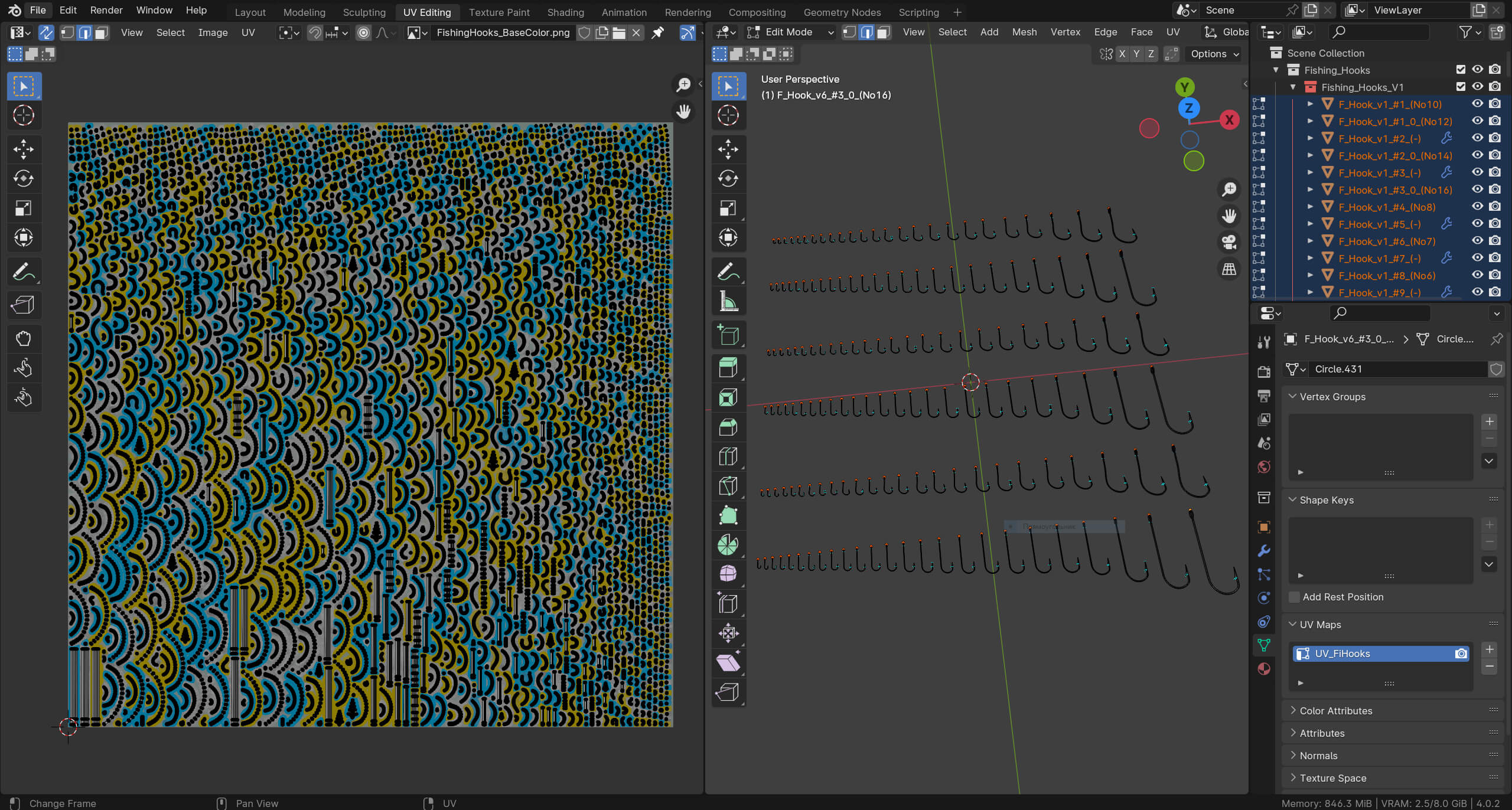Add a new UV map
The width and height of the screenshot is (1512, 810).
click(x=1489, y=649)
